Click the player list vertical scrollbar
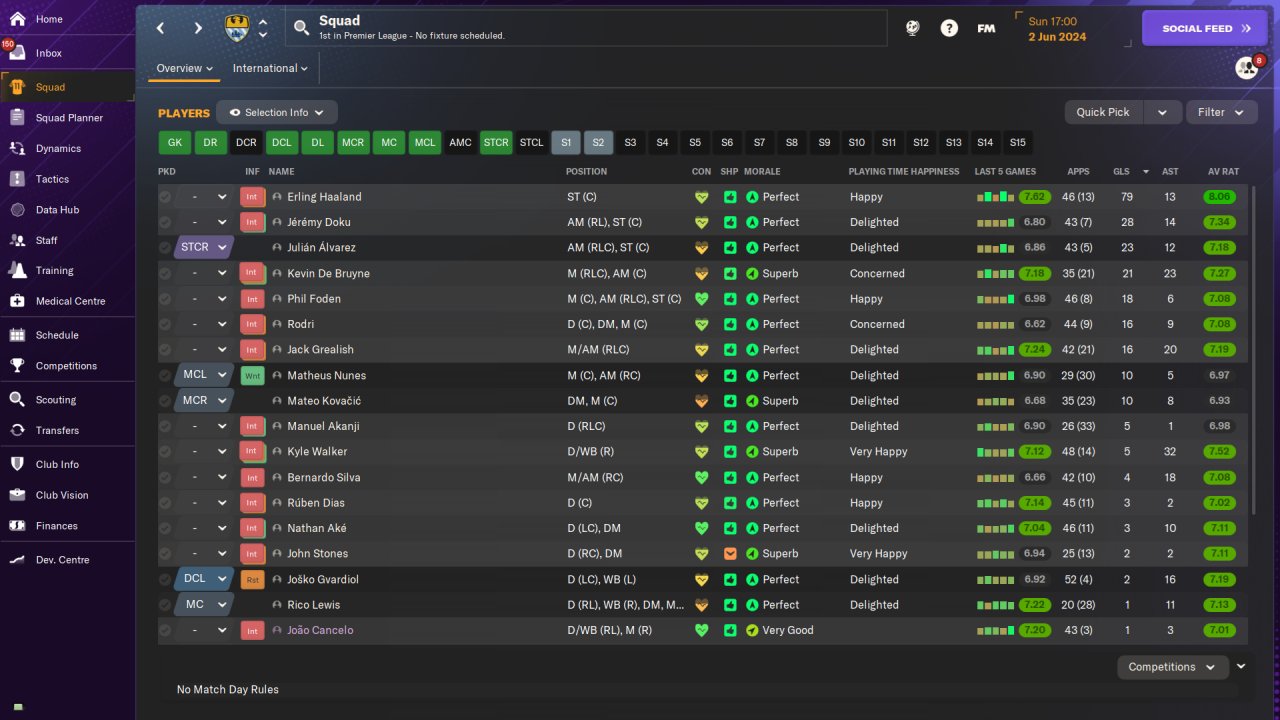Screen dimensions: 1280x720 tap(1251, 350)
